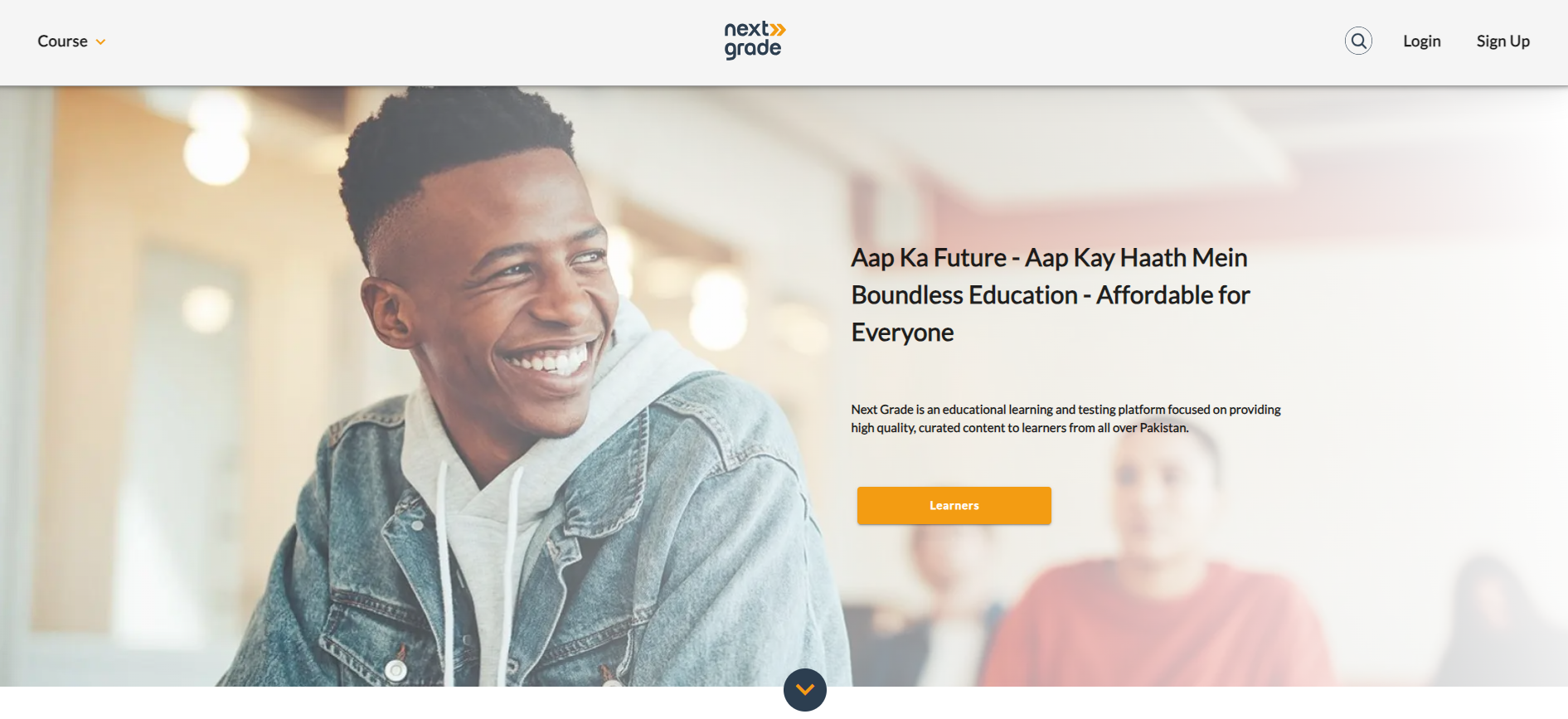Viewport: 1568px width, 719px height.
Task: Click the word "grade" in the logo
Action: [752, 50]
